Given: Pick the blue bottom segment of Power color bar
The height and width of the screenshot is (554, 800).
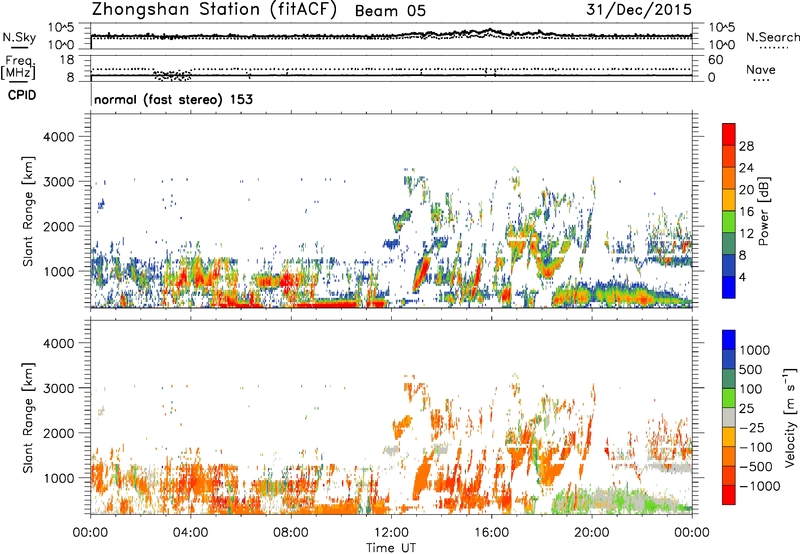Looking at the screenshot, I should (x=729, y=287).
